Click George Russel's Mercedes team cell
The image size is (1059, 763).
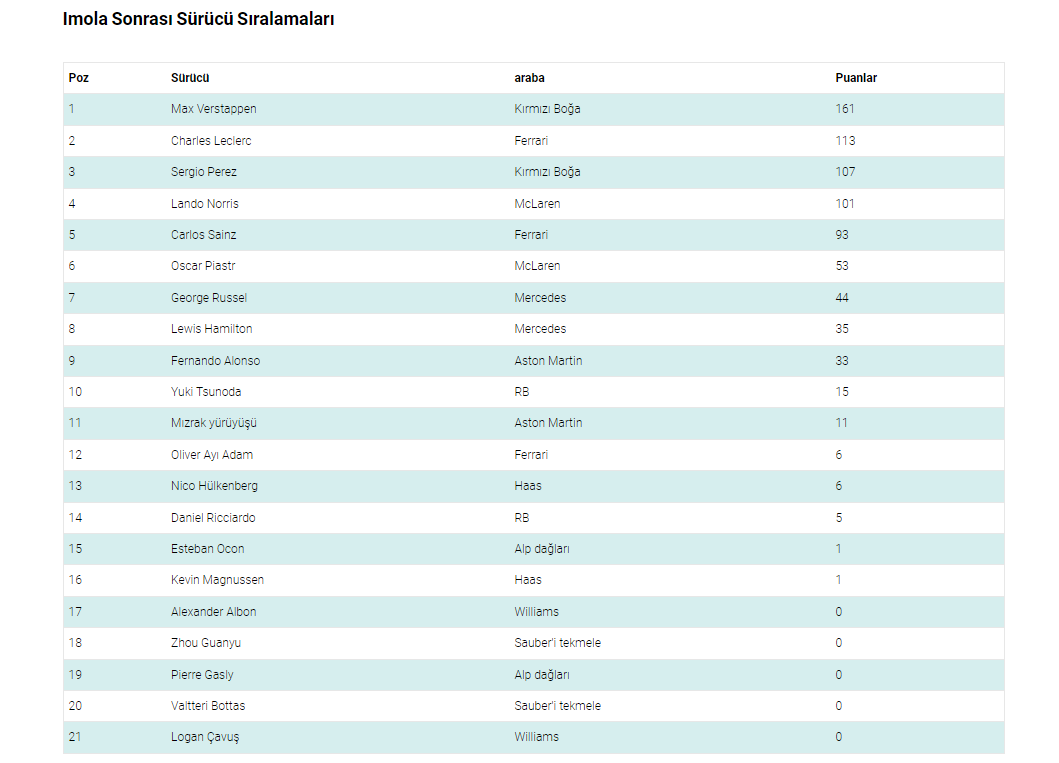tap(540, 298)
